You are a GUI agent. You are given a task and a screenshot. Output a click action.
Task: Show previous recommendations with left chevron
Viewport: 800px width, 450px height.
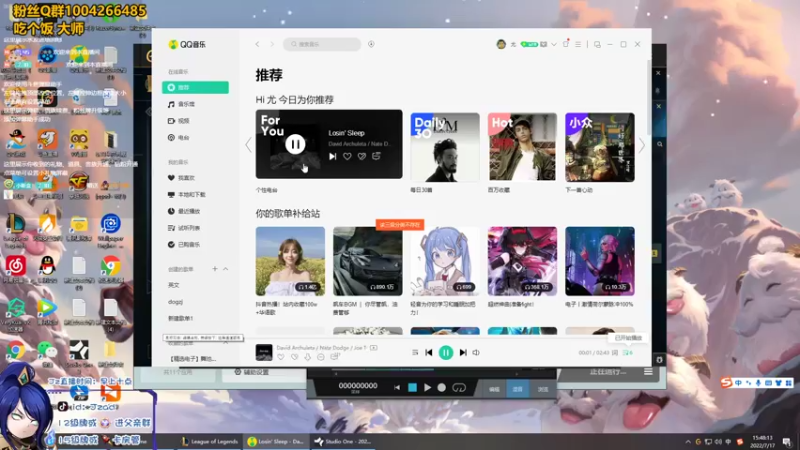(248, 145)
